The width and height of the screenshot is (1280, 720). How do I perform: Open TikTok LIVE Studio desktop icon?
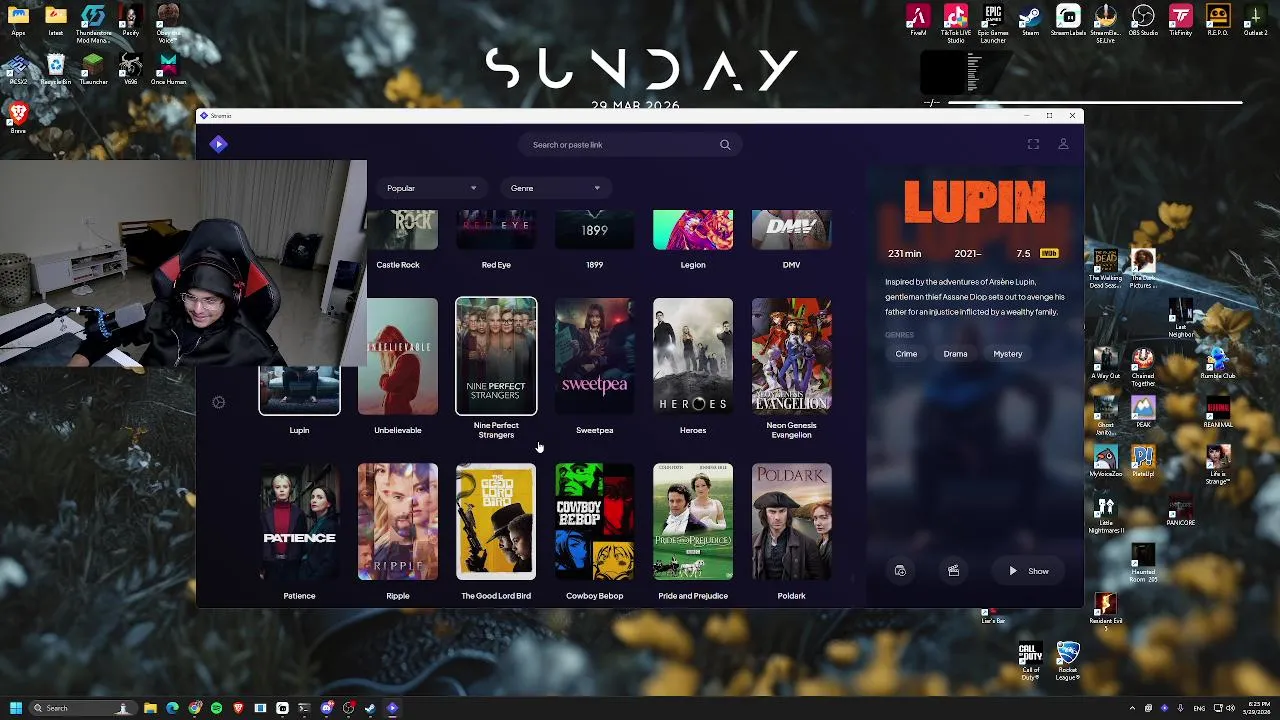tap(956, 22)
